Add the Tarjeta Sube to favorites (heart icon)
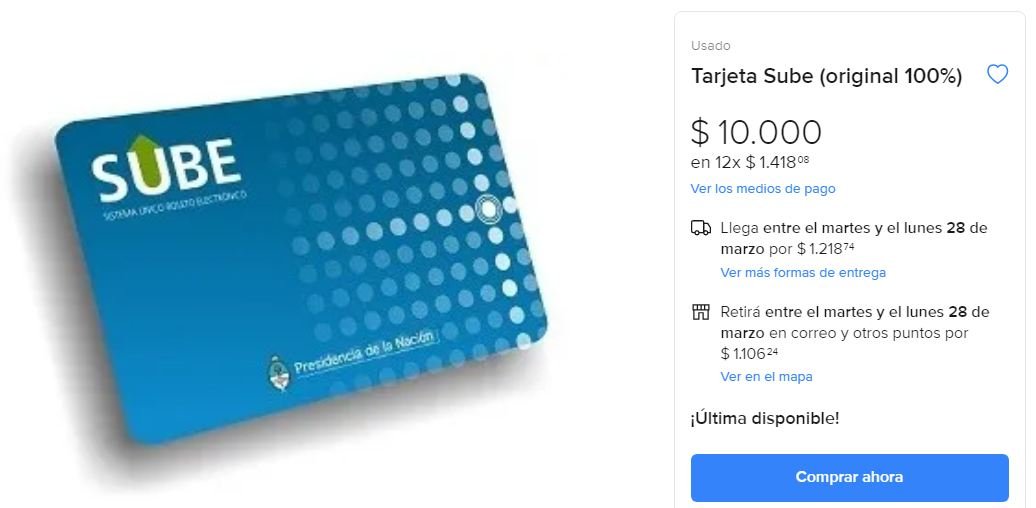Screen dimensions: 1036x508 [997, 74]
